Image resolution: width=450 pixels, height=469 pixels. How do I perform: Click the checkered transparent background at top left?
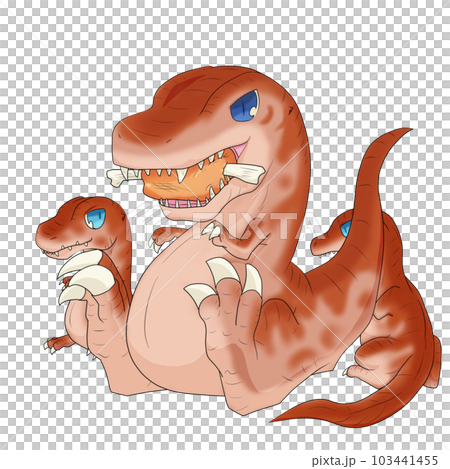(x=50, y=50)
